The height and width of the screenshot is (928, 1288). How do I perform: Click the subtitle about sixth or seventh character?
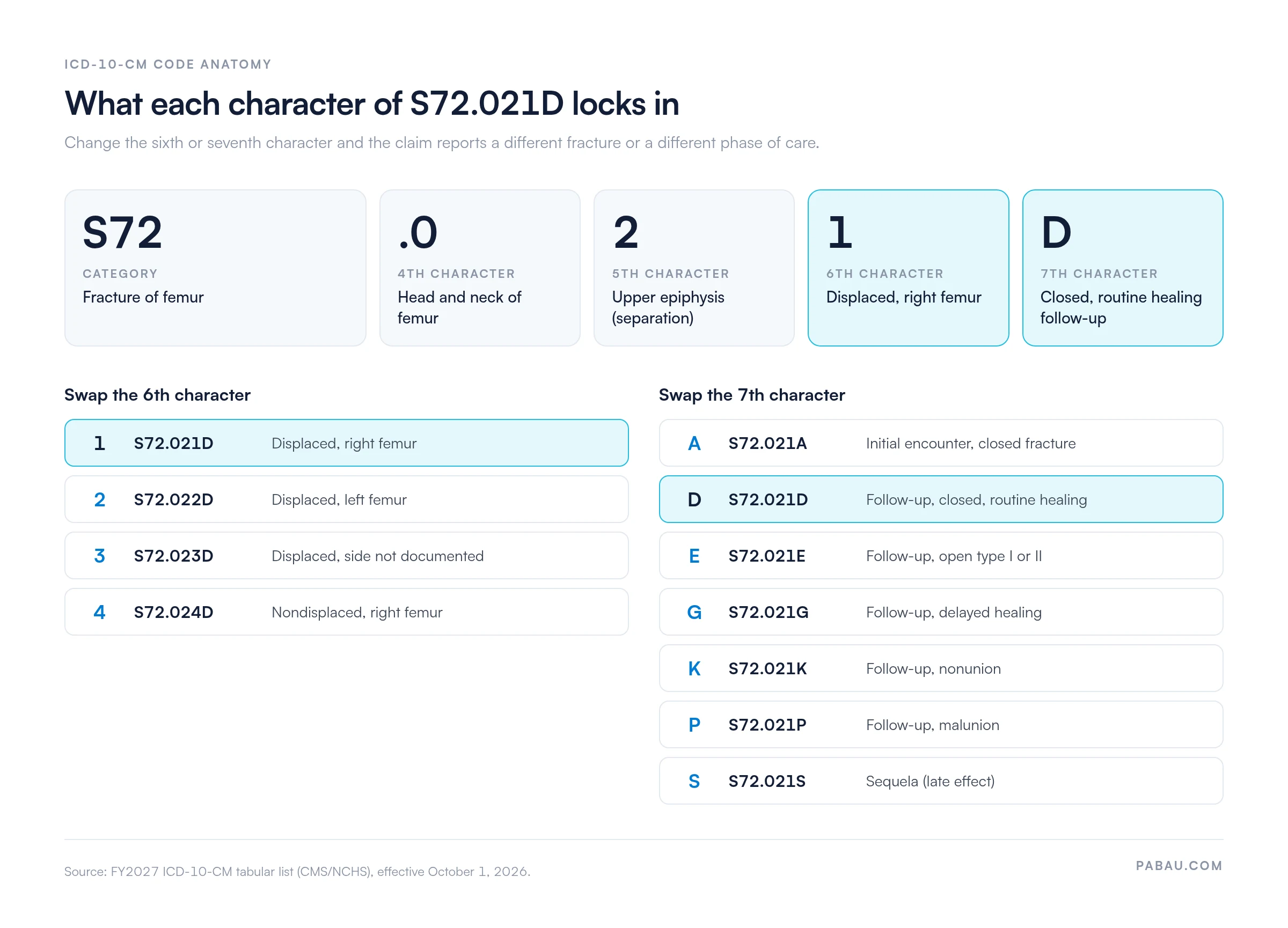(x=442, y=143)
